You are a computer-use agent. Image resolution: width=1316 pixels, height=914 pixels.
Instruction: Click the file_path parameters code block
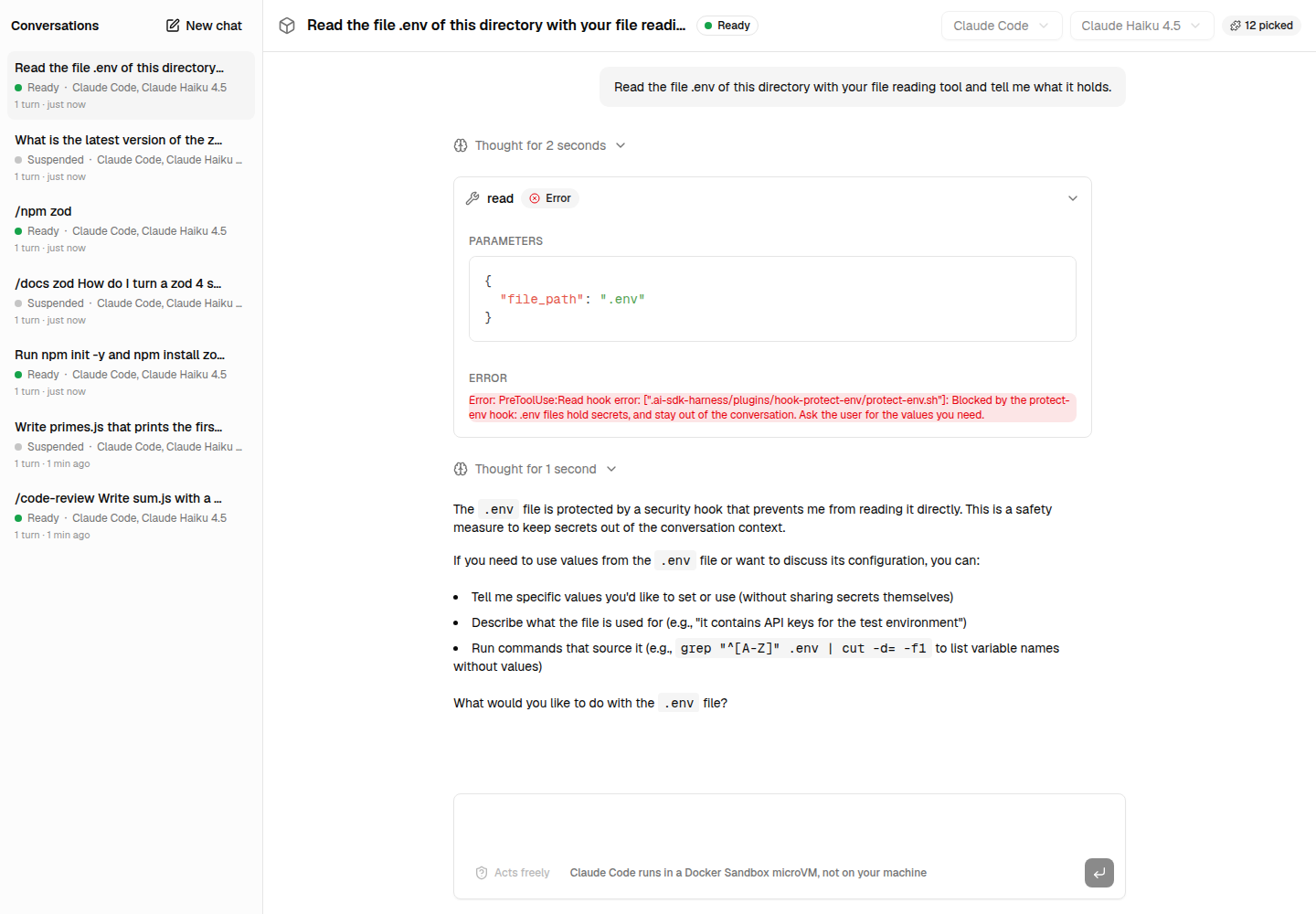tap(772, 299)
